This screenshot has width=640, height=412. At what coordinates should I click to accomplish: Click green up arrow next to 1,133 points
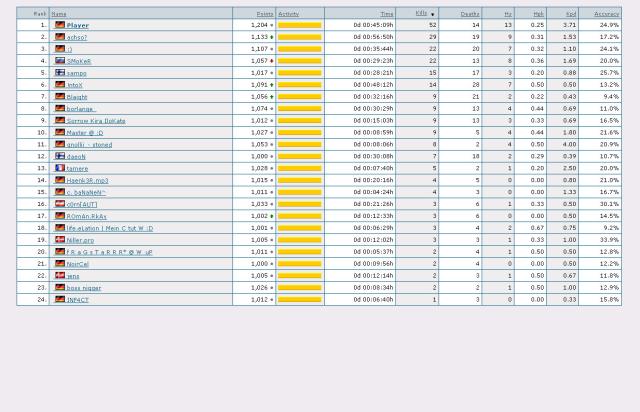tap(272, 37)
